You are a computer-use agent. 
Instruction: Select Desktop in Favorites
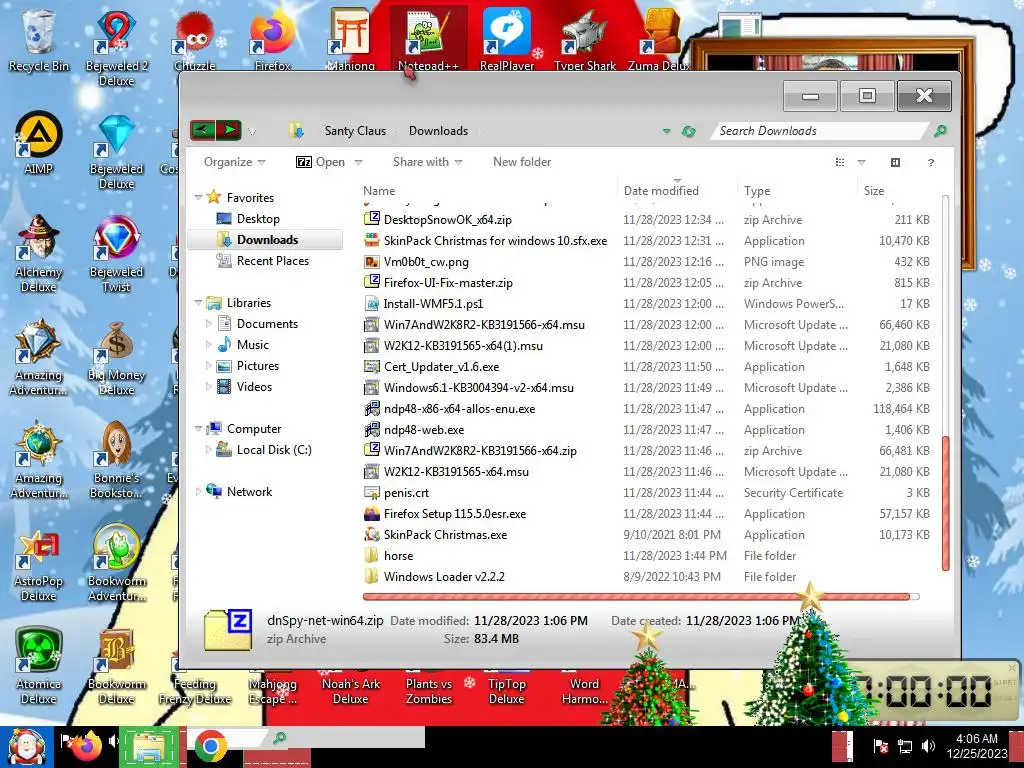tap(258, 219)
